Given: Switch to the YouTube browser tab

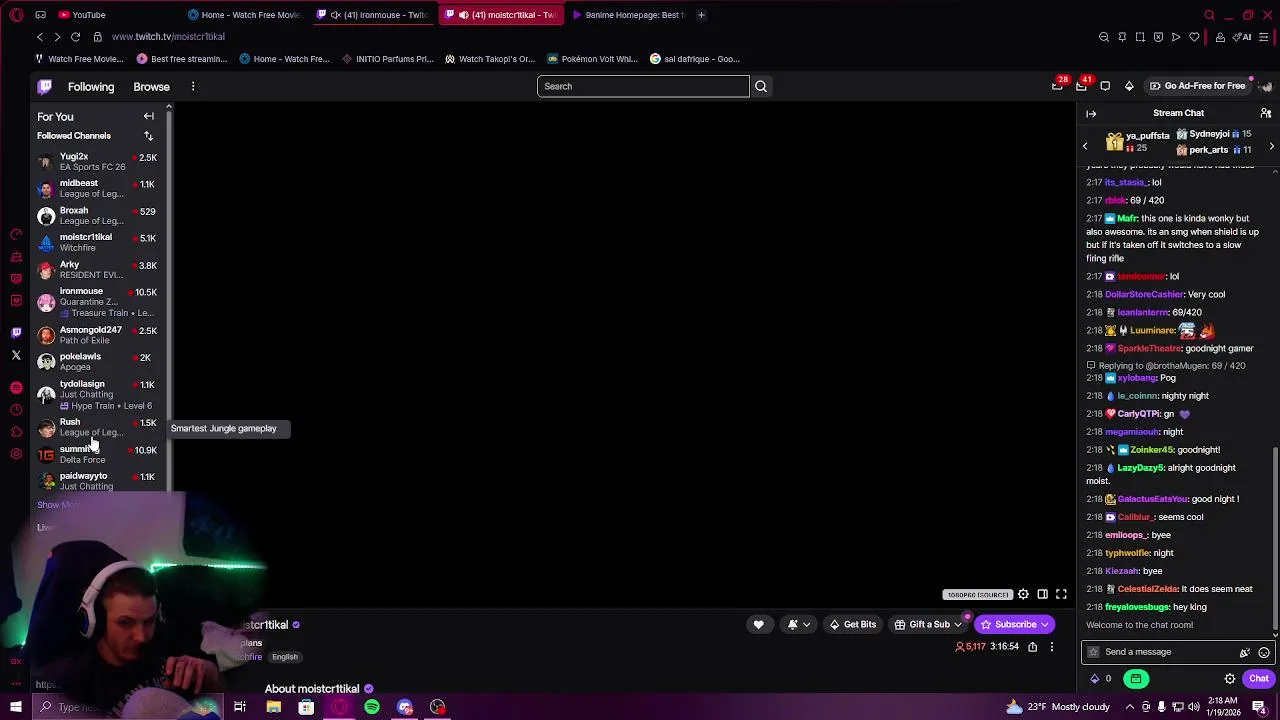Looking at the screenshot, I should 113,15.
